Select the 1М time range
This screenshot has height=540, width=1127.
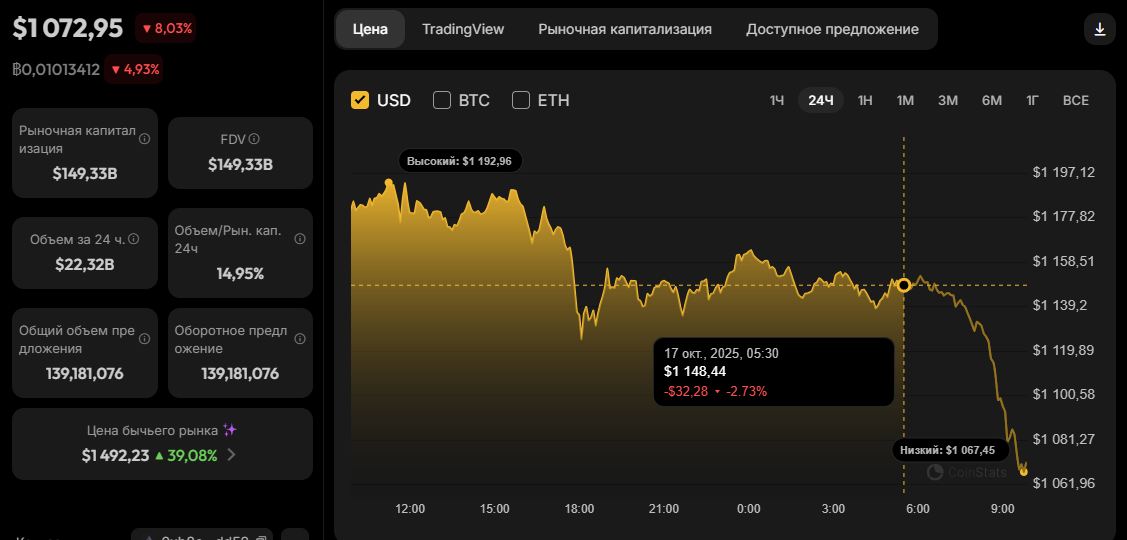tap(905, 100)
